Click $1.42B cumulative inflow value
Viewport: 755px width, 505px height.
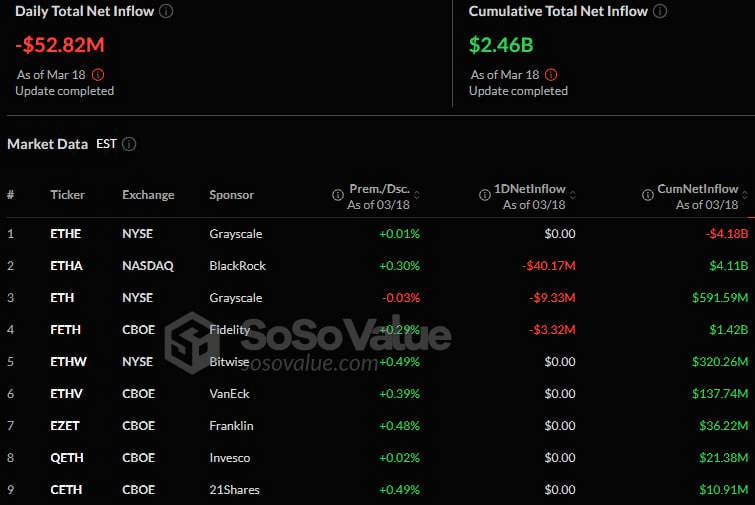tap(729, 330)
